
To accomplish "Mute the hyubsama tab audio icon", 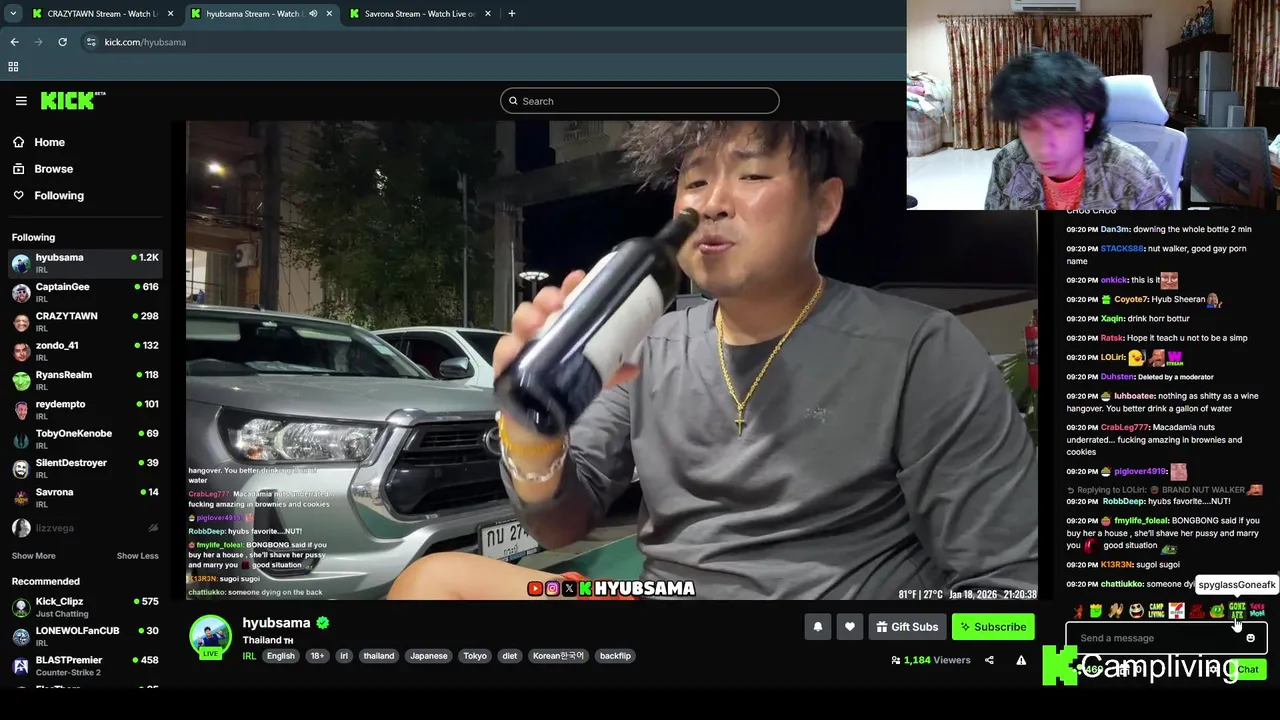I will coord(312,14).
